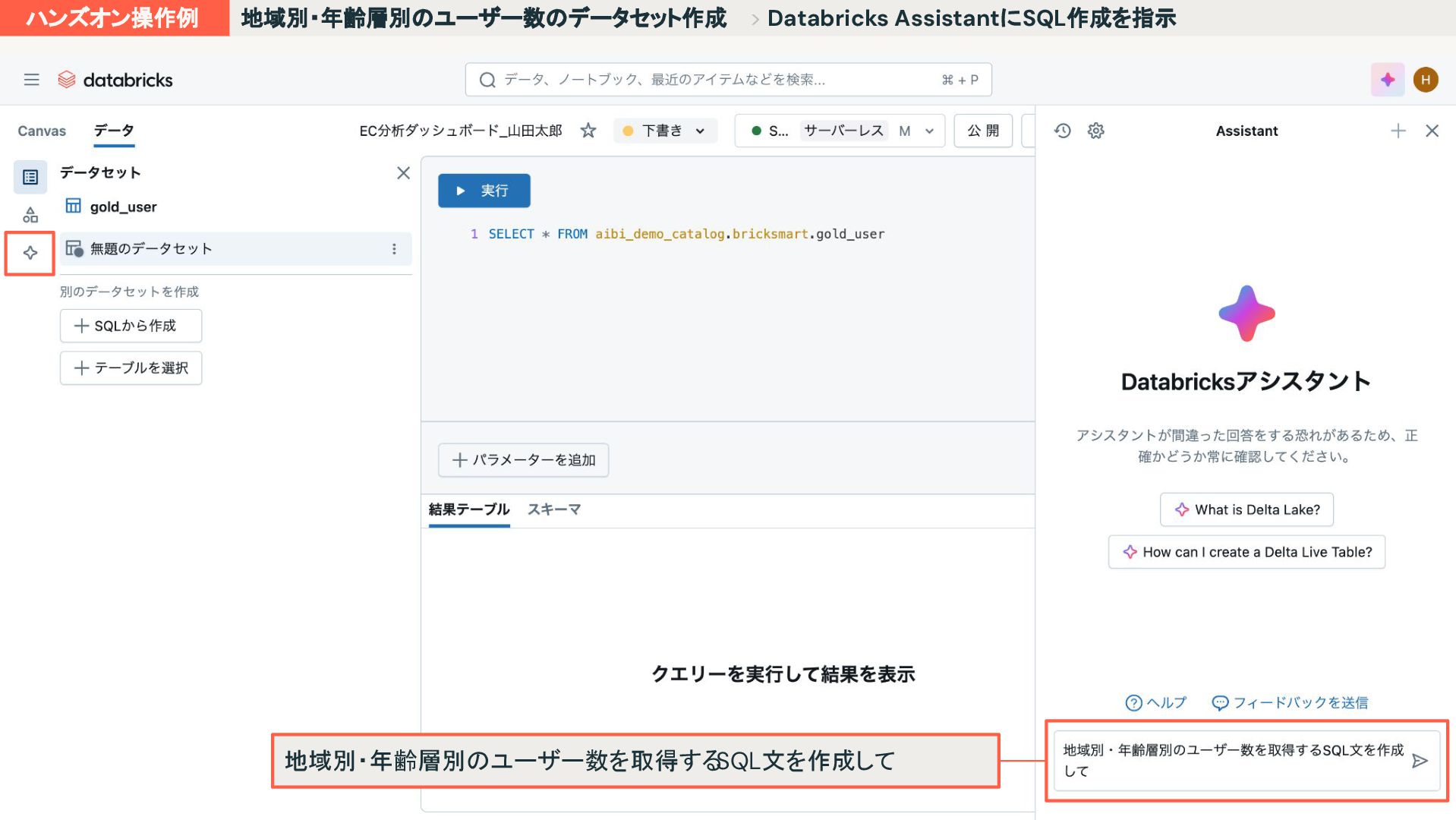Send the Assistant prompt
Screen dimensions: 1456x820
click(x=1420, y=761)
